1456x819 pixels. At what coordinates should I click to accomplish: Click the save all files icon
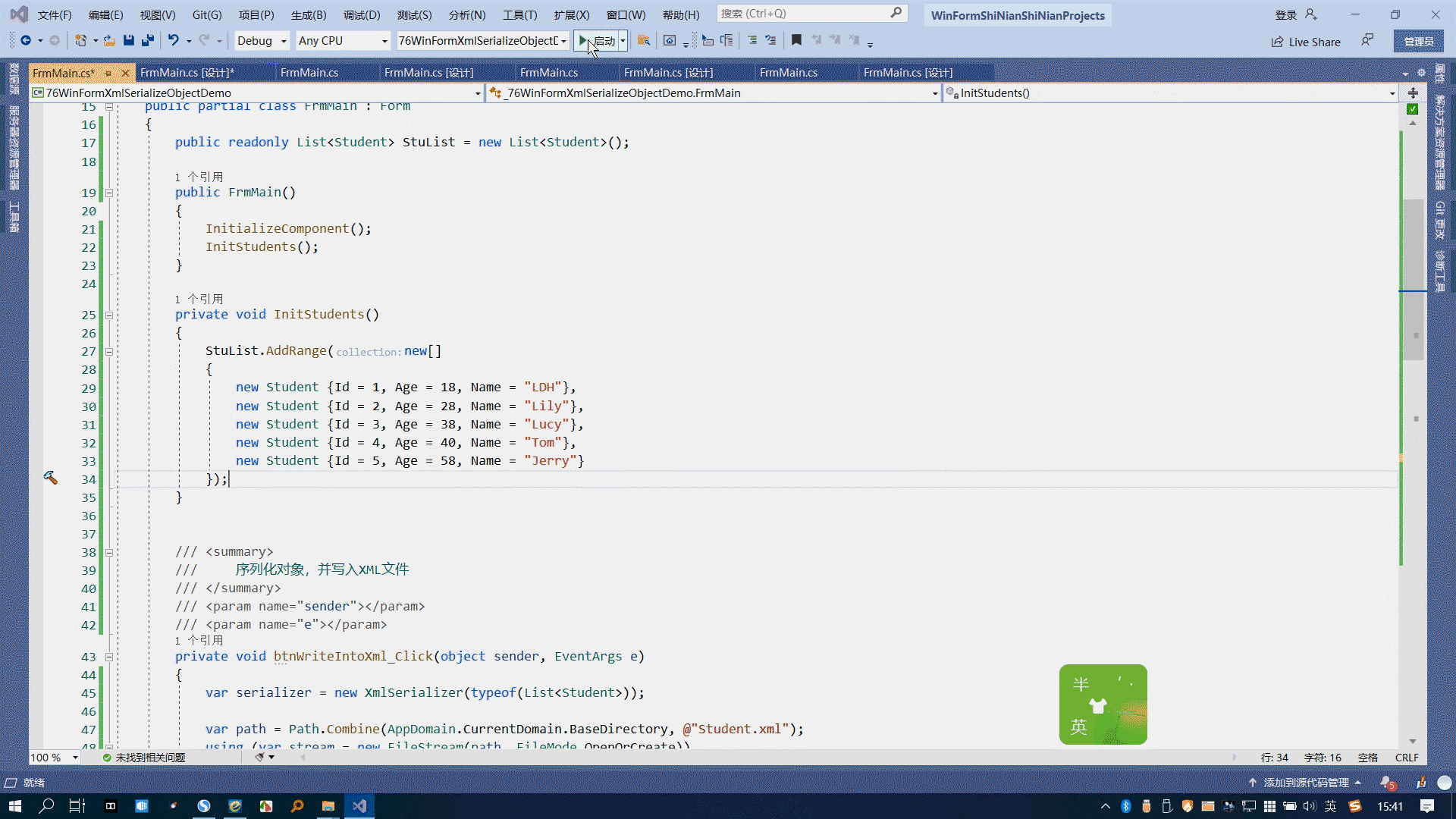(148, 41)
